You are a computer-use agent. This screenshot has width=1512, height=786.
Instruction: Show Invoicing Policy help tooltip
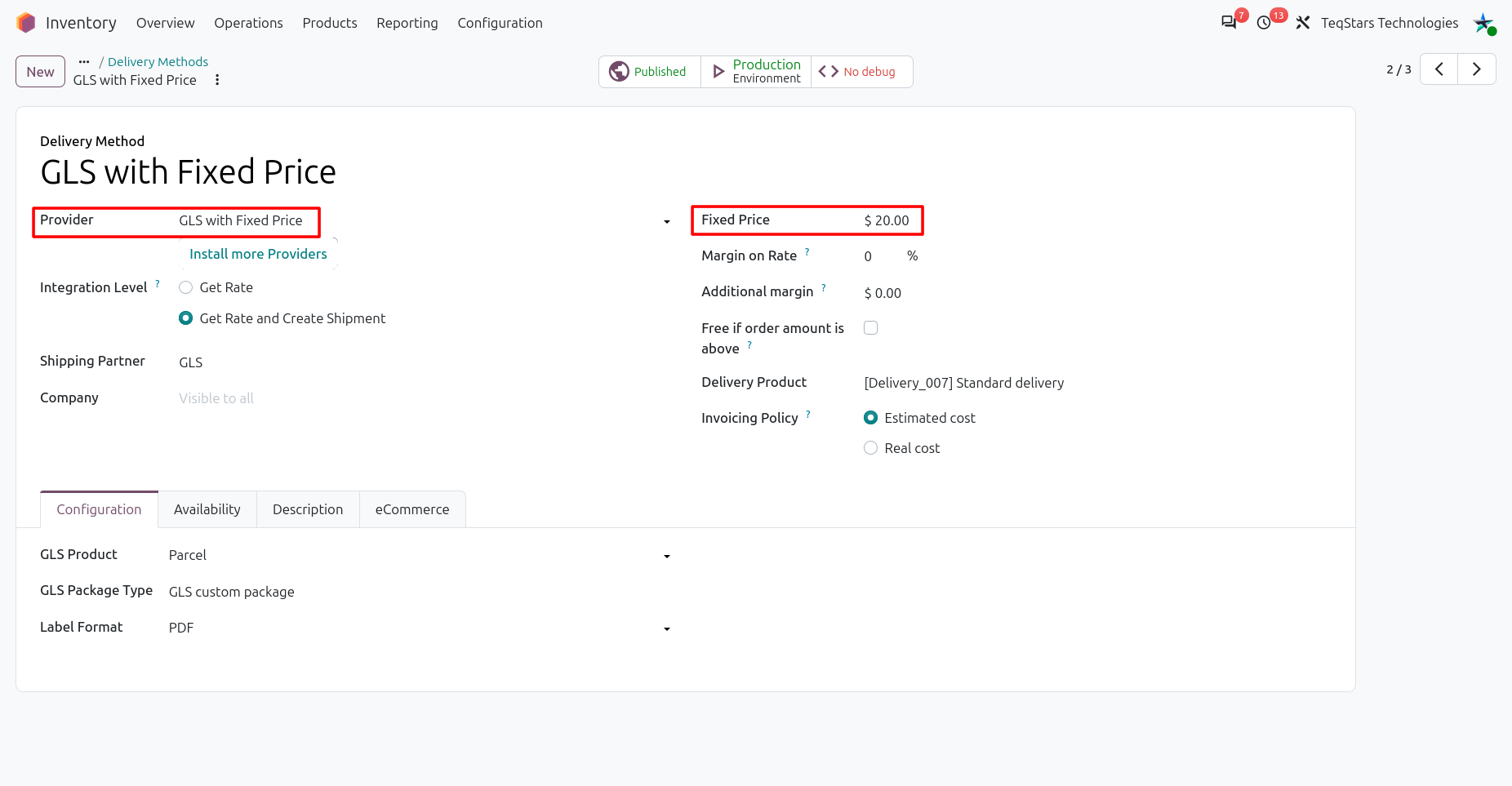[808, 414]
